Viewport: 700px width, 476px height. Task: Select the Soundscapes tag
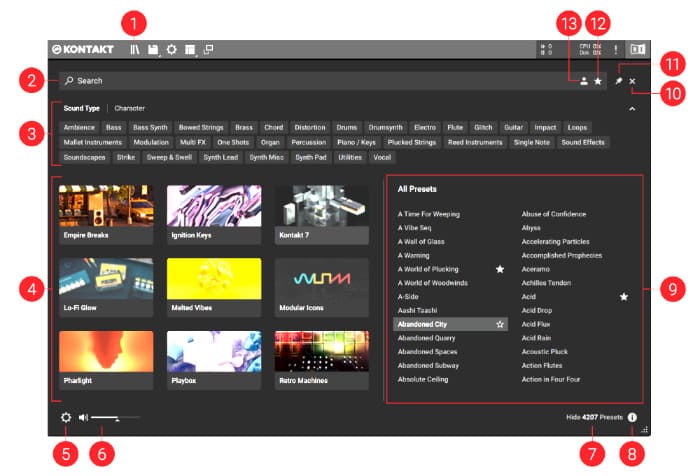(x=84, y=158)
